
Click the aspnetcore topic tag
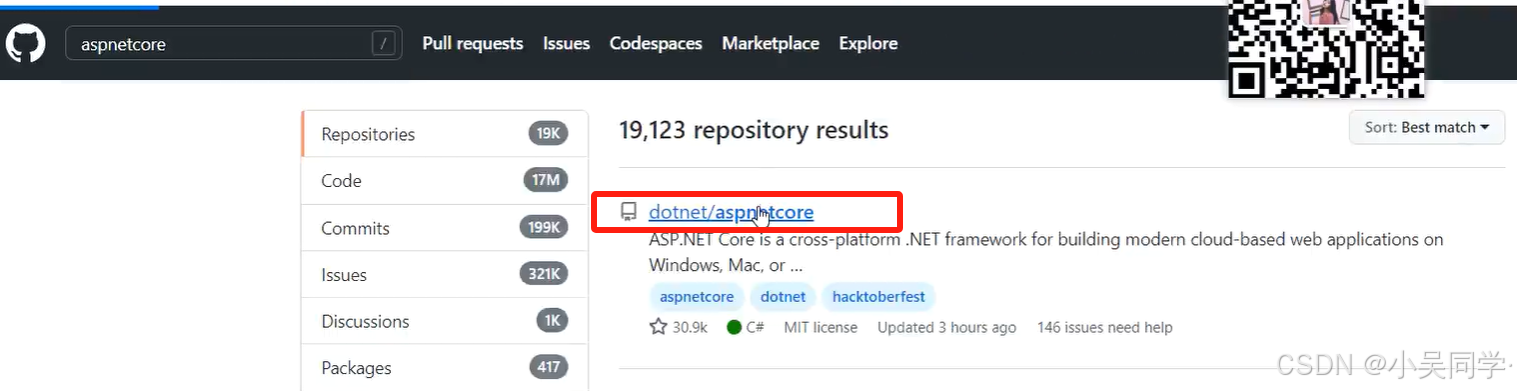pyautogui.click(x=697, y=297)
